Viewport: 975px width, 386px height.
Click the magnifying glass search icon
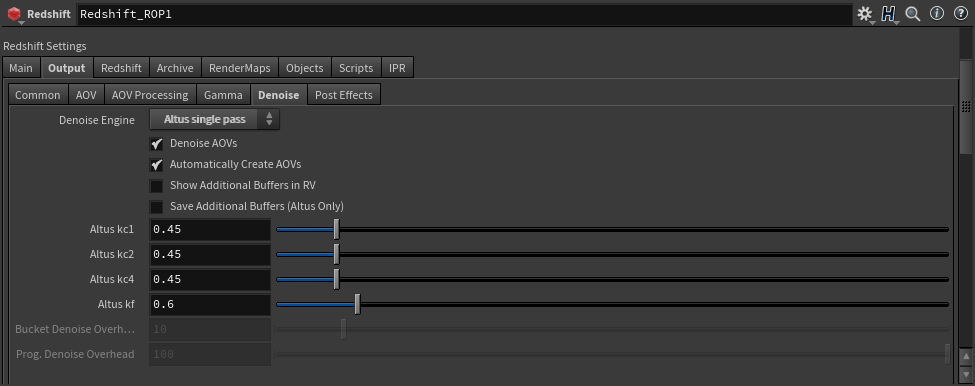point(913,14)
